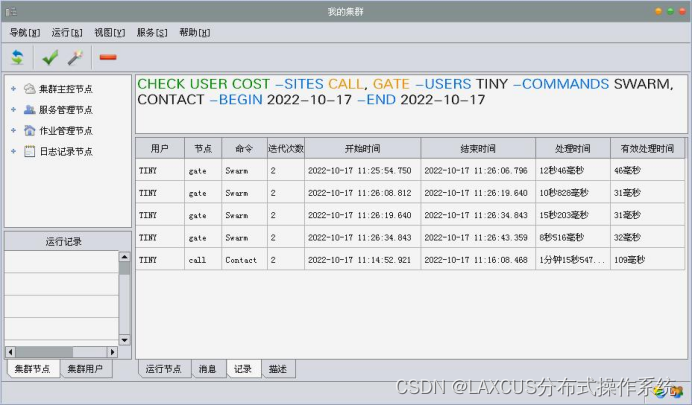Image resolution: width=692 pixels, height=406 pixels.
Task: Select the 作业管理节点 house icon
Action: click(x=30, y=130)
